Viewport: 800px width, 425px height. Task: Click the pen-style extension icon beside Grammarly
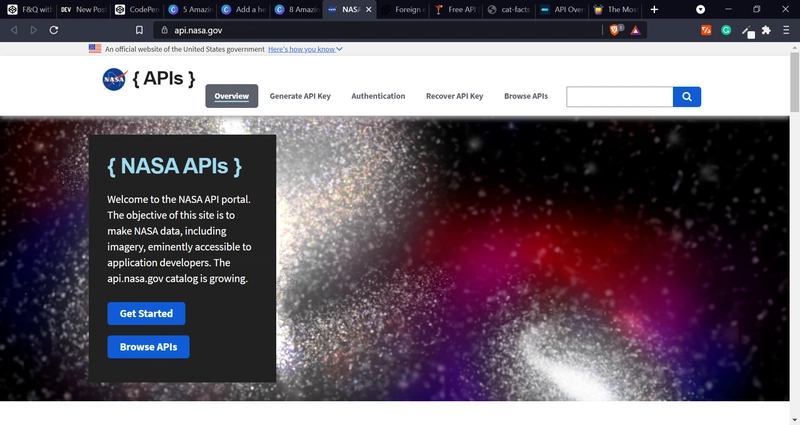pyautogui.click(x=747, y=32)
